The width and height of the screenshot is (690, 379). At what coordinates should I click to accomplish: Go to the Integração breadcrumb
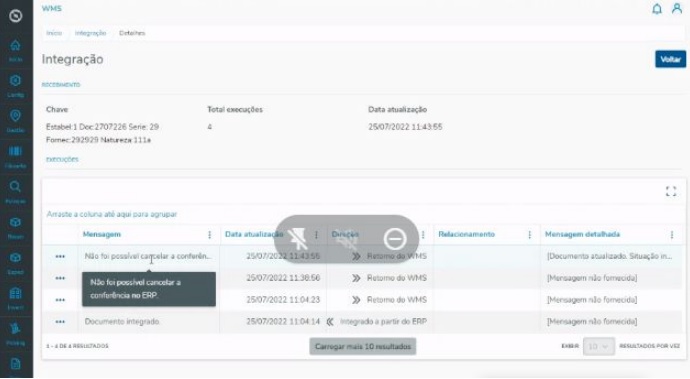(90, 33)
